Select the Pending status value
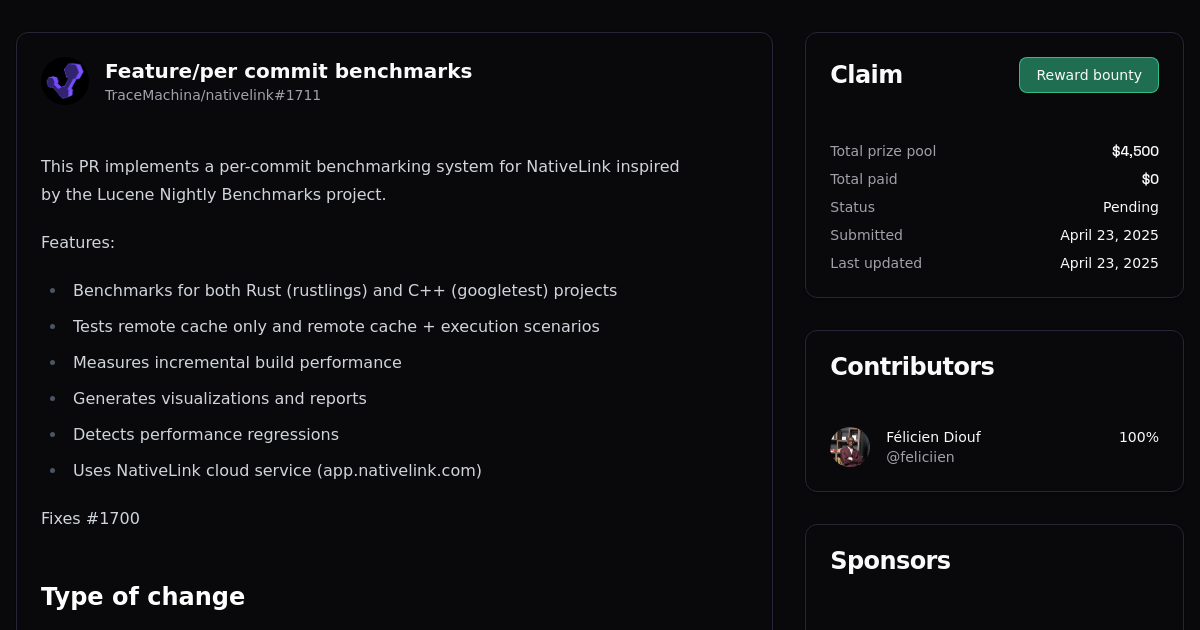Image resolution: width=1200 pixels, height=630 pixels. (x=1130, y=207)
